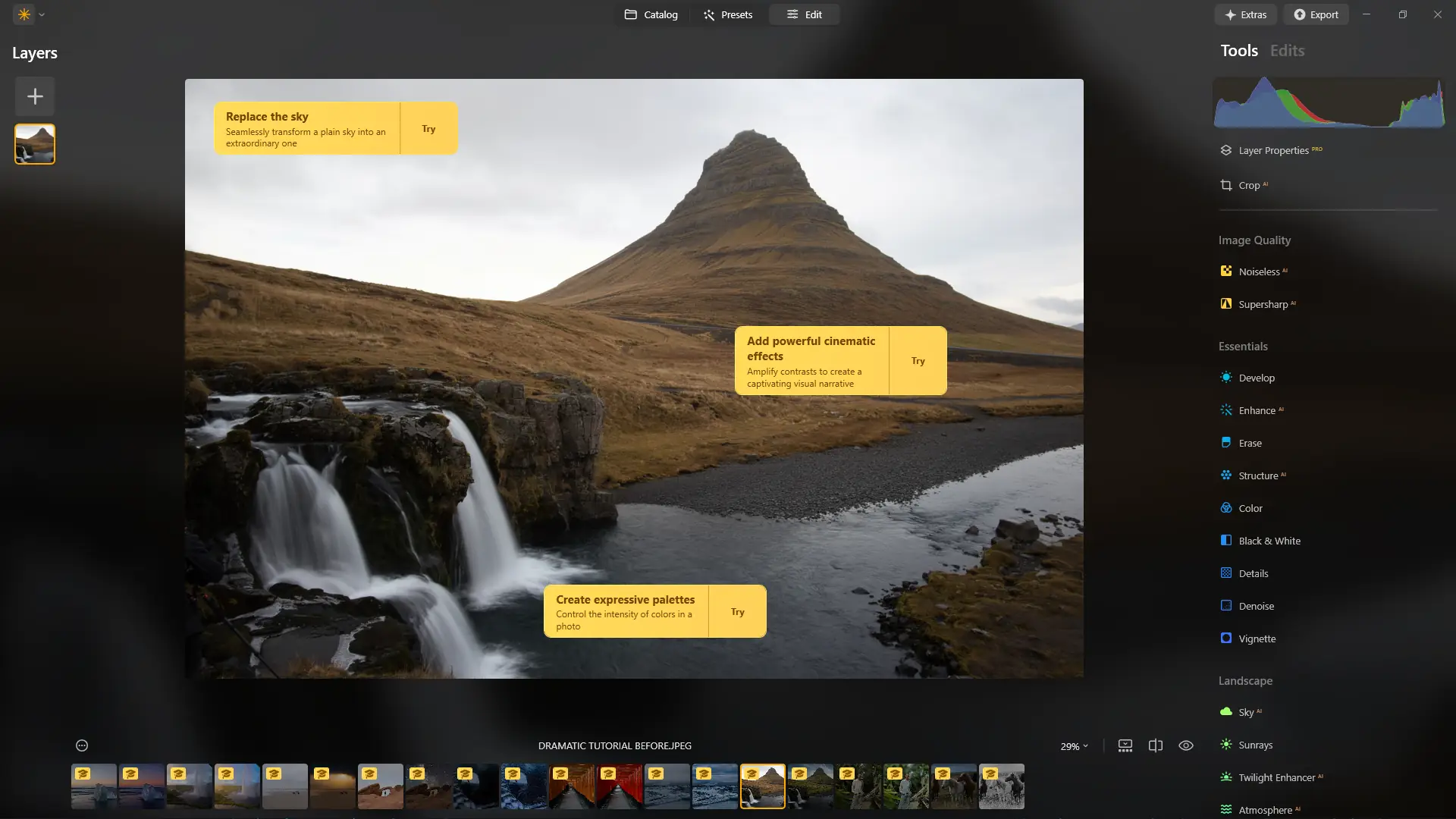Click Try on Replace the sky

tap(428, 129)
